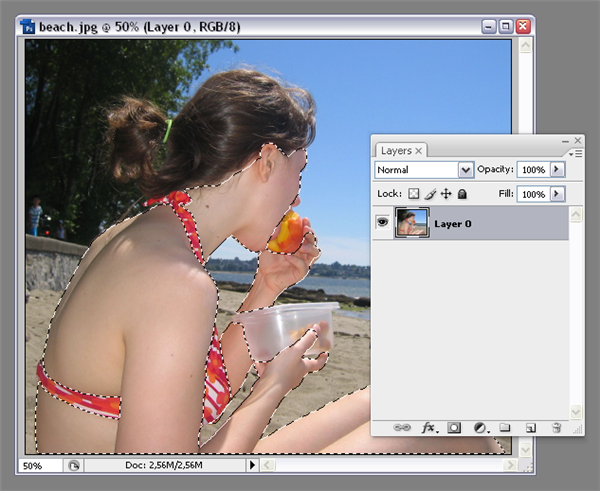Click the Fill 100% field
Image resolution: width=600 pixels, height=491 pixels.
click(x=533, y=194)
